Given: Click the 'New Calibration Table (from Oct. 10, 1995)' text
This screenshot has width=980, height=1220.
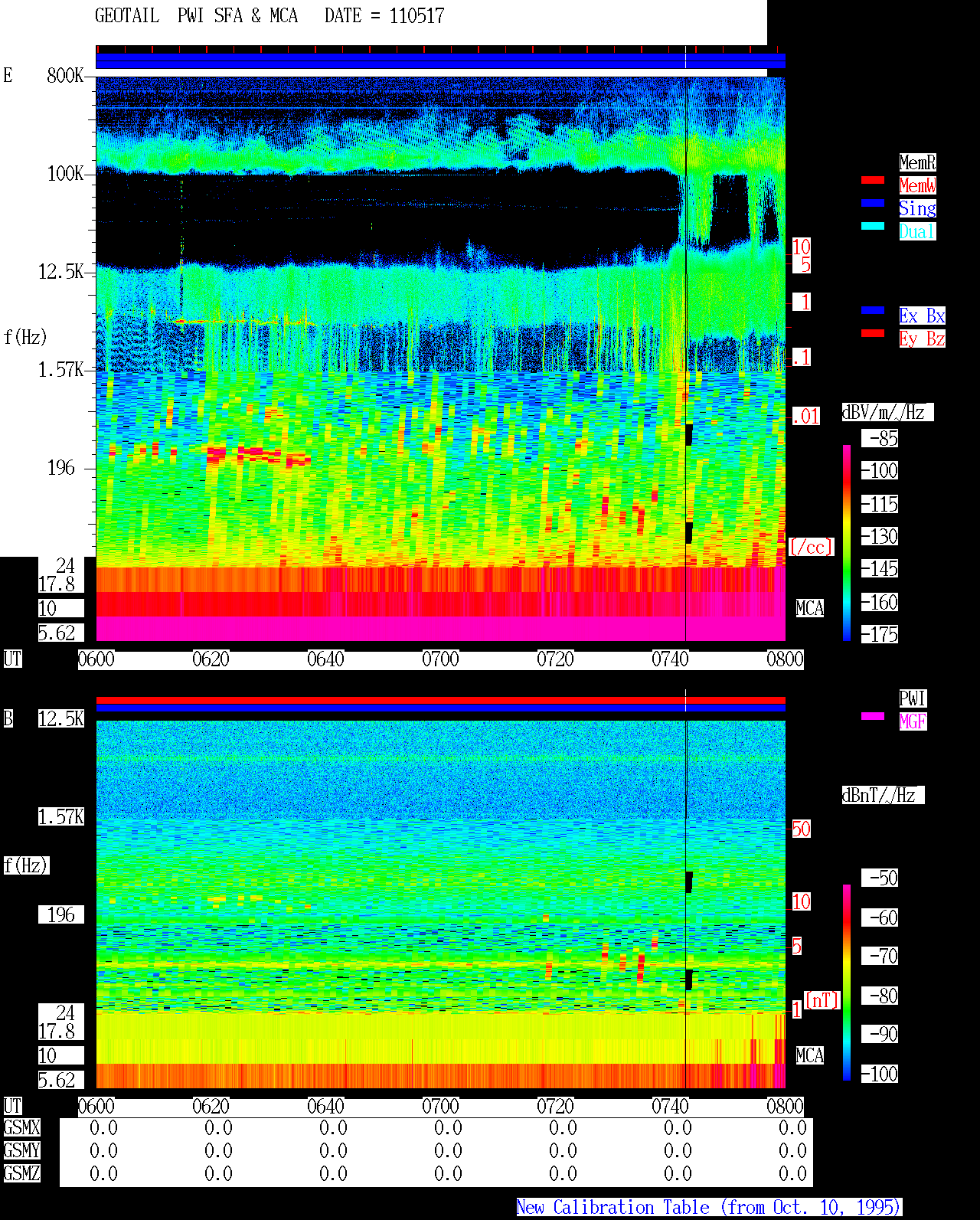Looking at the screenshot, I should tap(709, 1207).
